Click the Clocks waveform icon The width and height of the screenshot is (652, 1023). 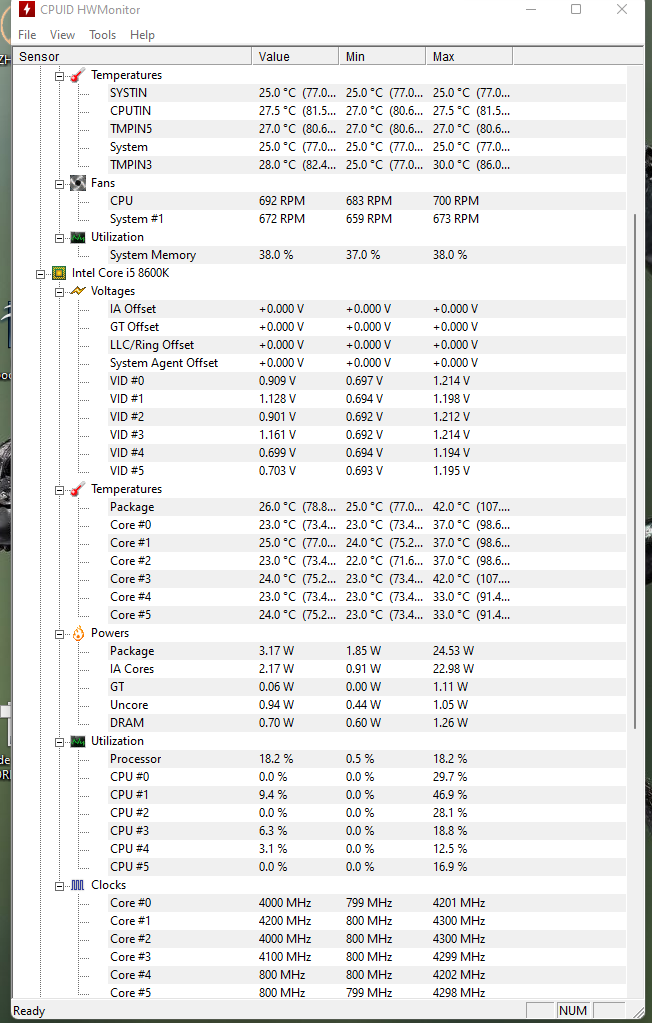pos(77,885)
